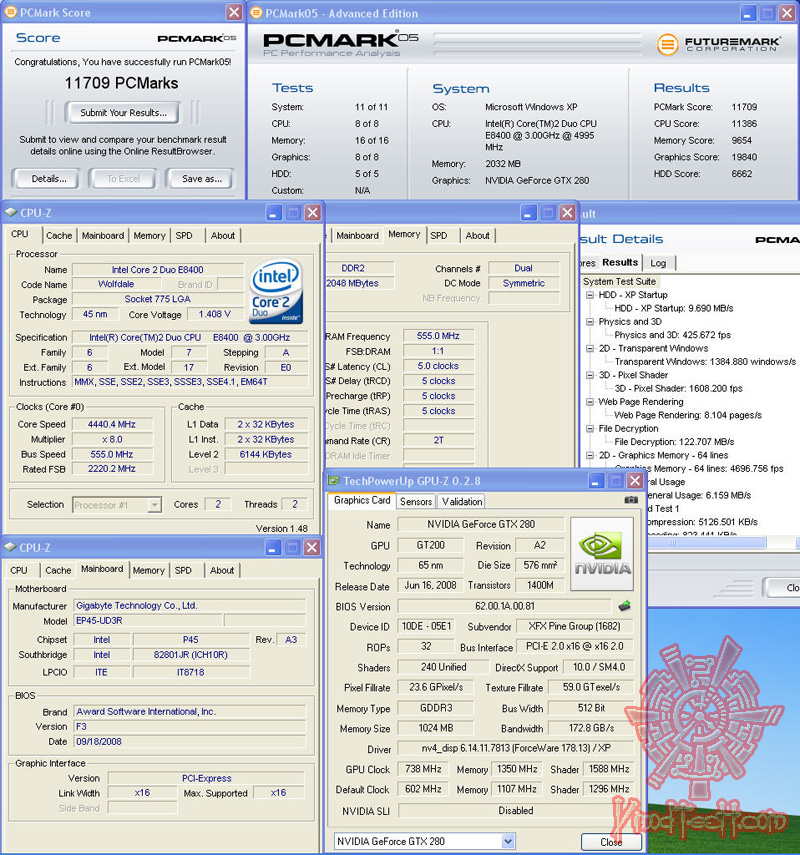The image size is (800, 855).
Task: Click the green save-BIOS chip icon in GPU-Z
Action: point(623,605)
